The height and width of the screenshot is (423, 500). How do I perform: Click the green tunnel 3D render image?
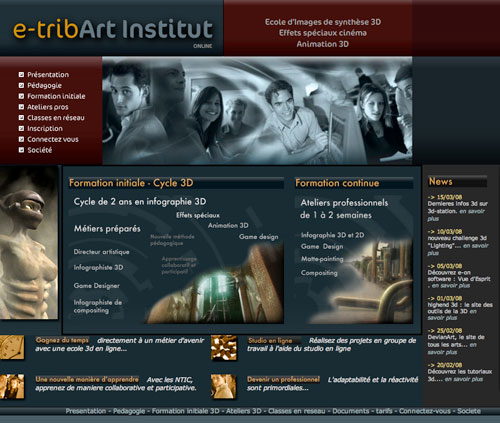215,283
